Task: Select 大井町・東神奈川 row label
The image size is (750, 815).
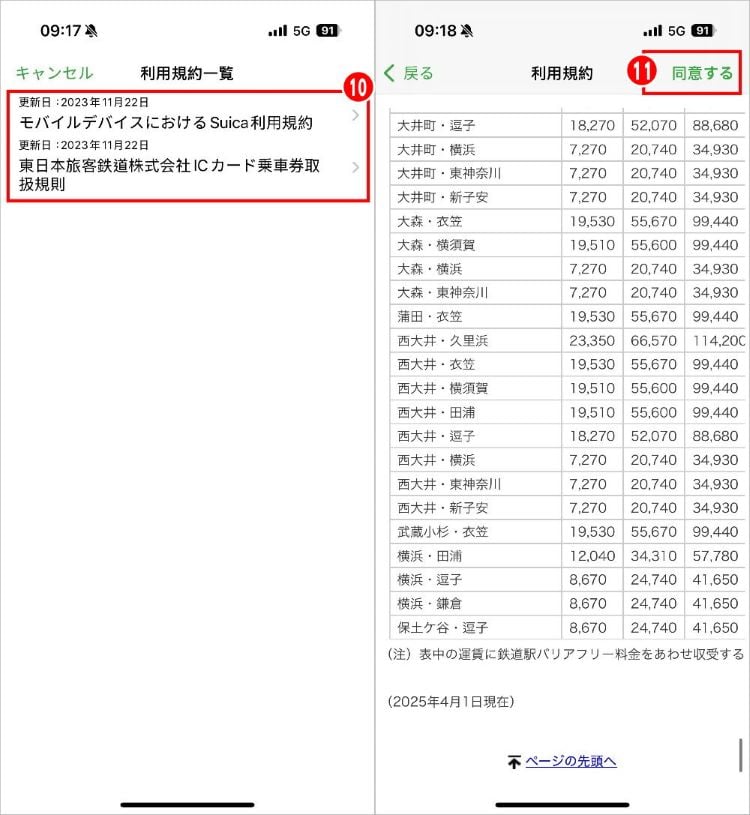Action: 449,173
